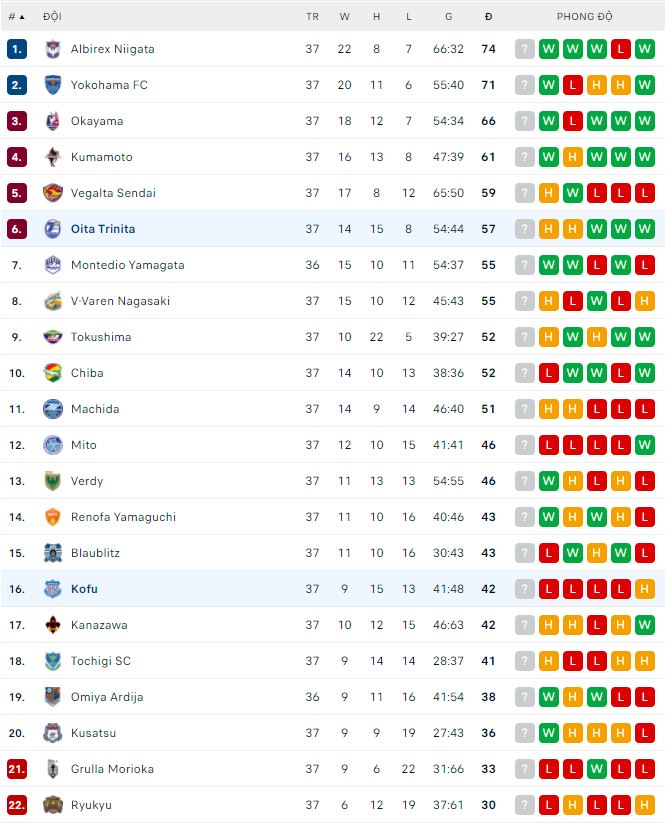Screen dimensions: 672x824
Task: Click the rank 22 red position badge
Action: [x=16, y=805]
